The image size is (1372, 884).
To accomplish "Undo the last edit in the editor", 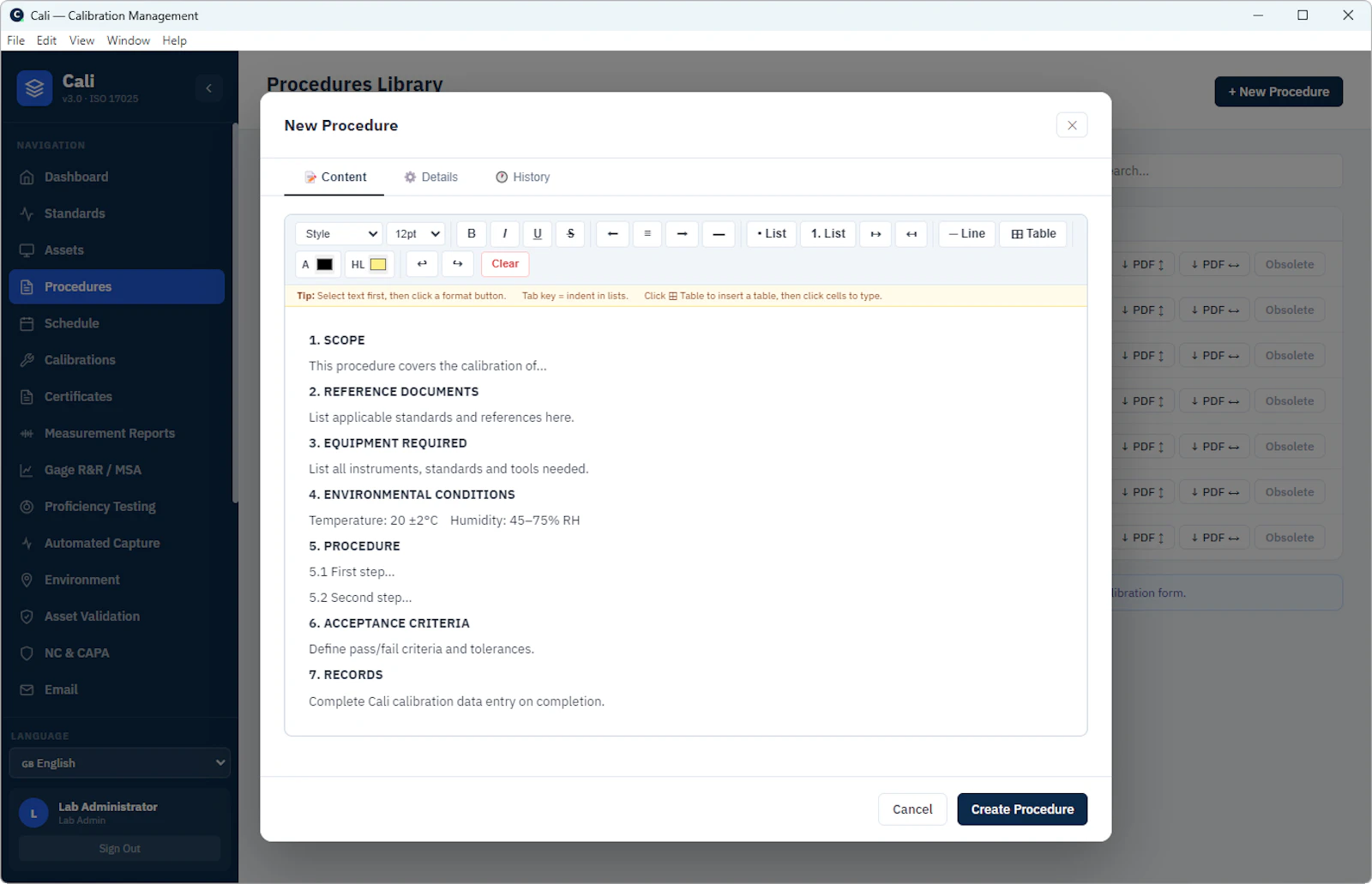I will tap(422, 264).
